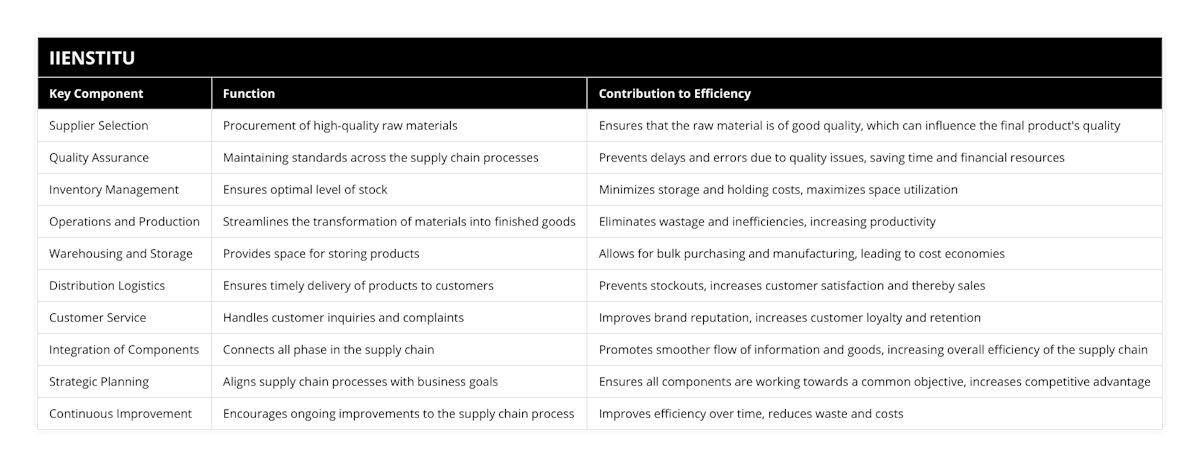Click "Procurement of high-quality raw materials" text
This screenshot has width=1200, height=467.
pyautogui.click(x=340, y=126)
